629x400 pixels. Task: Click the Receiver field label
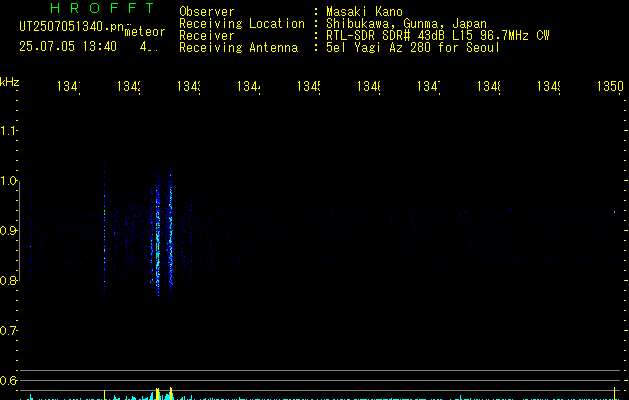click(x=207, y=36)
